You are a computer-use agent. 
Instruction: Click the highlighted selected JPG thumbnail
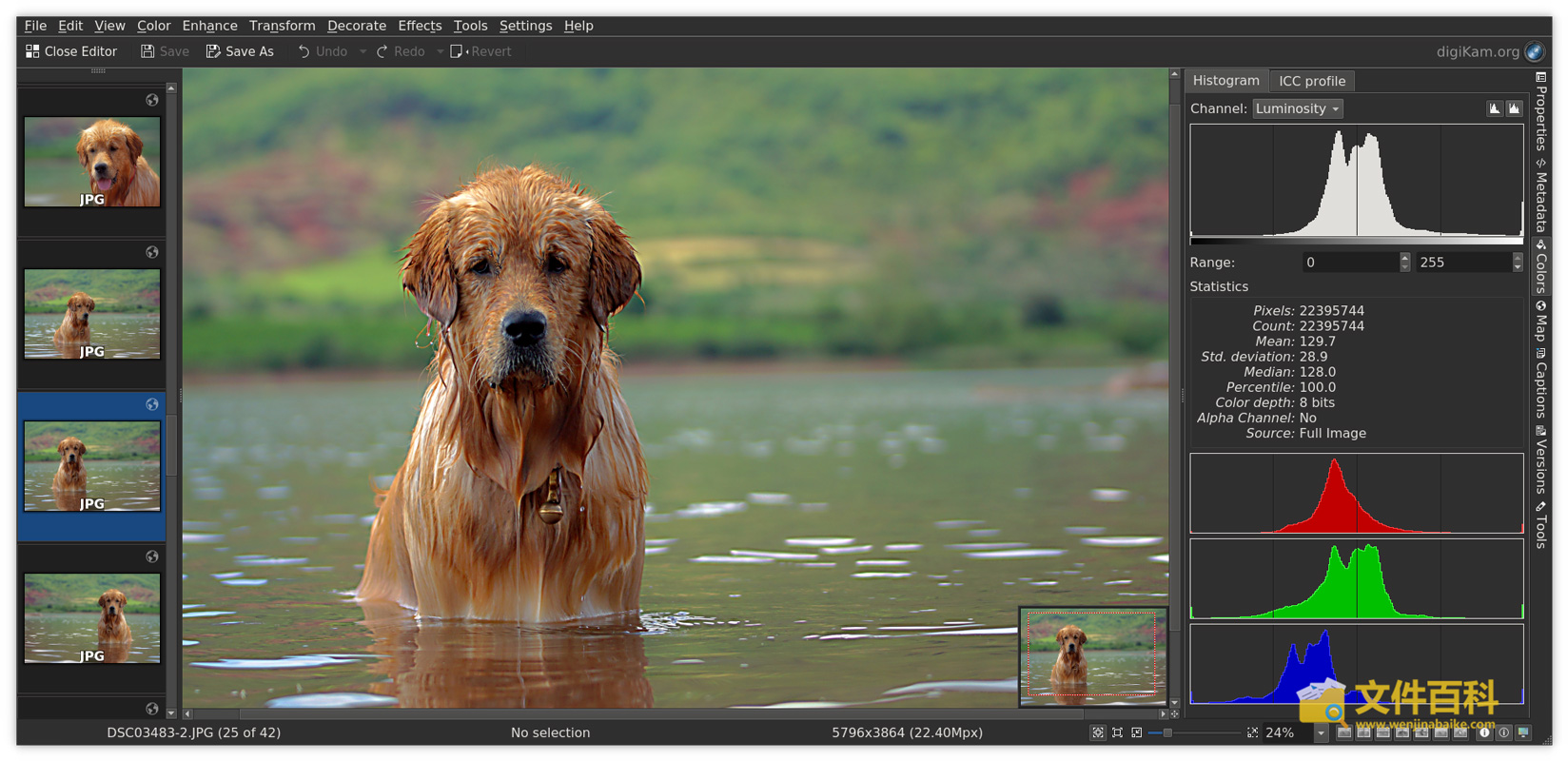tap(92, 466)
